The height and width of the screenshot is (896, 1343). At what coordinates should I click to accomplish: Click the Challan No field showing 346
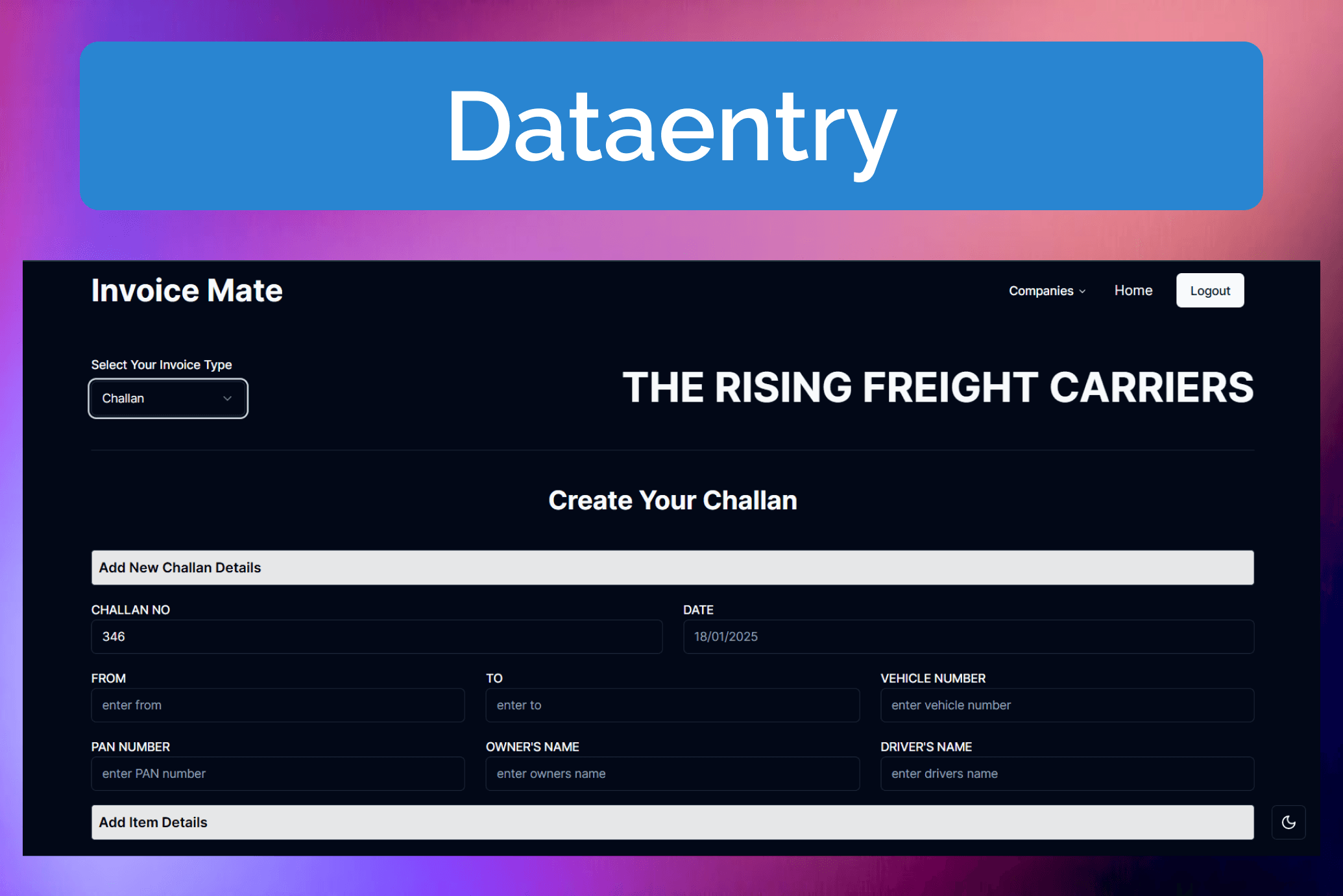(377, 636)
